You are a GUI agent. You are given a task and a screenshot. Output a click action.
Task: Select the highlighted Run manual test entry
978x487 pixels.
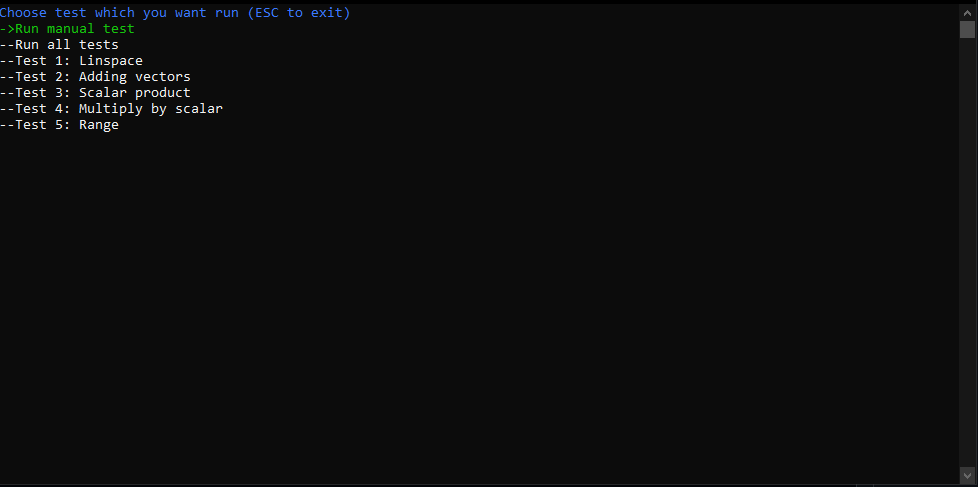tap(67, 29)
